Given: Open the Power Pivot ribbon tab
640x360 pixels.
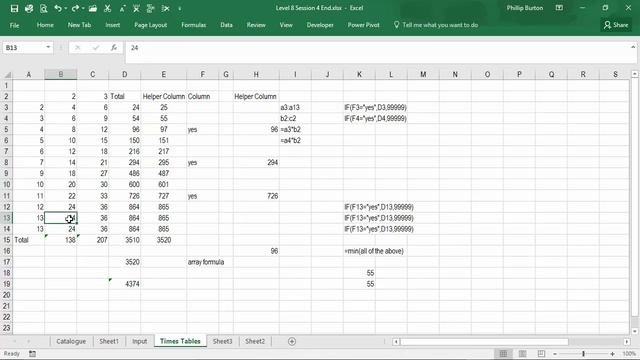Looking at the screenshot, I should tap(363, 25).
